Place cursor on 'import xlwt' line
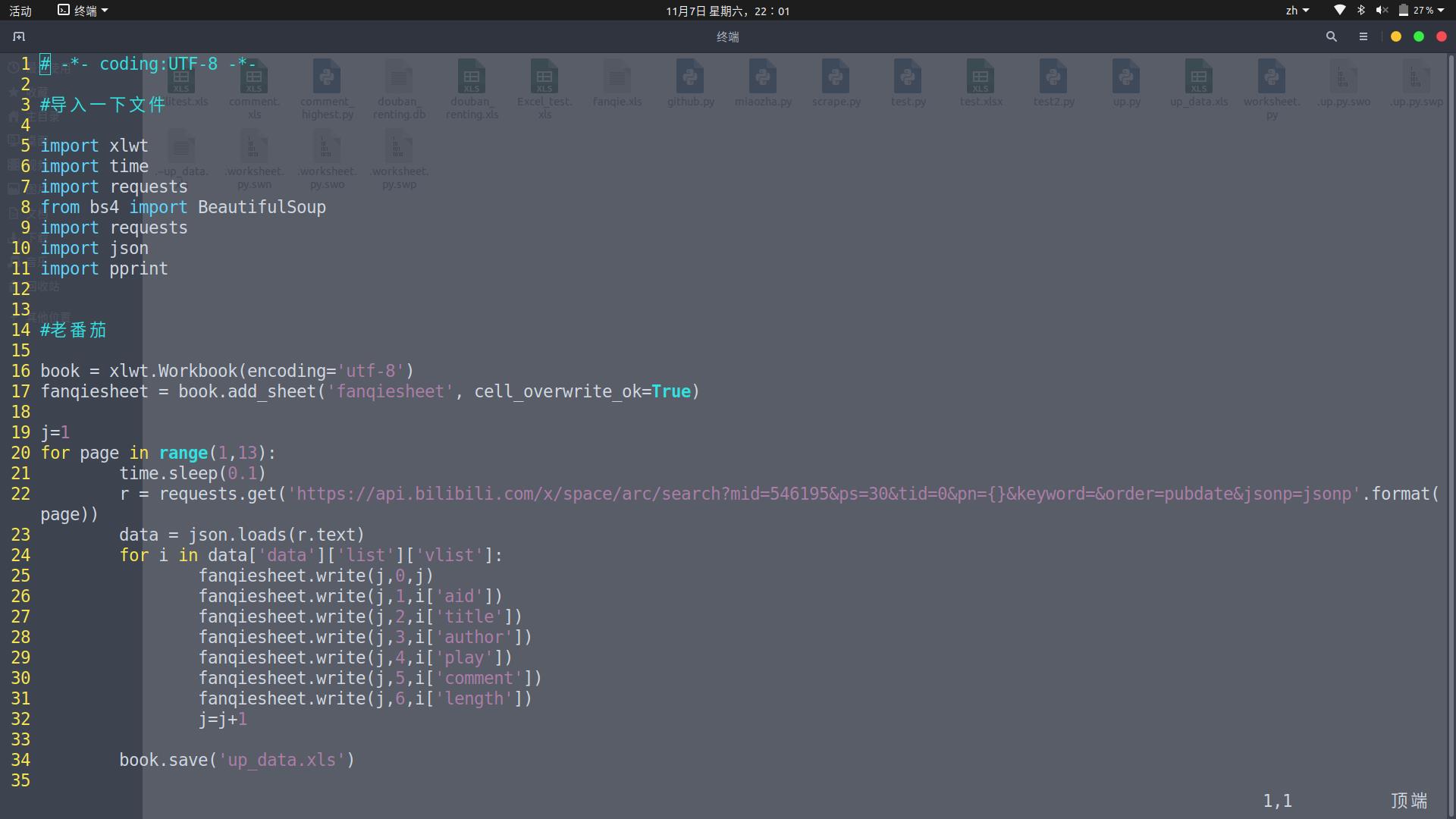The height and width of the screenshot is (819, 1456). [x=94, y=146]
